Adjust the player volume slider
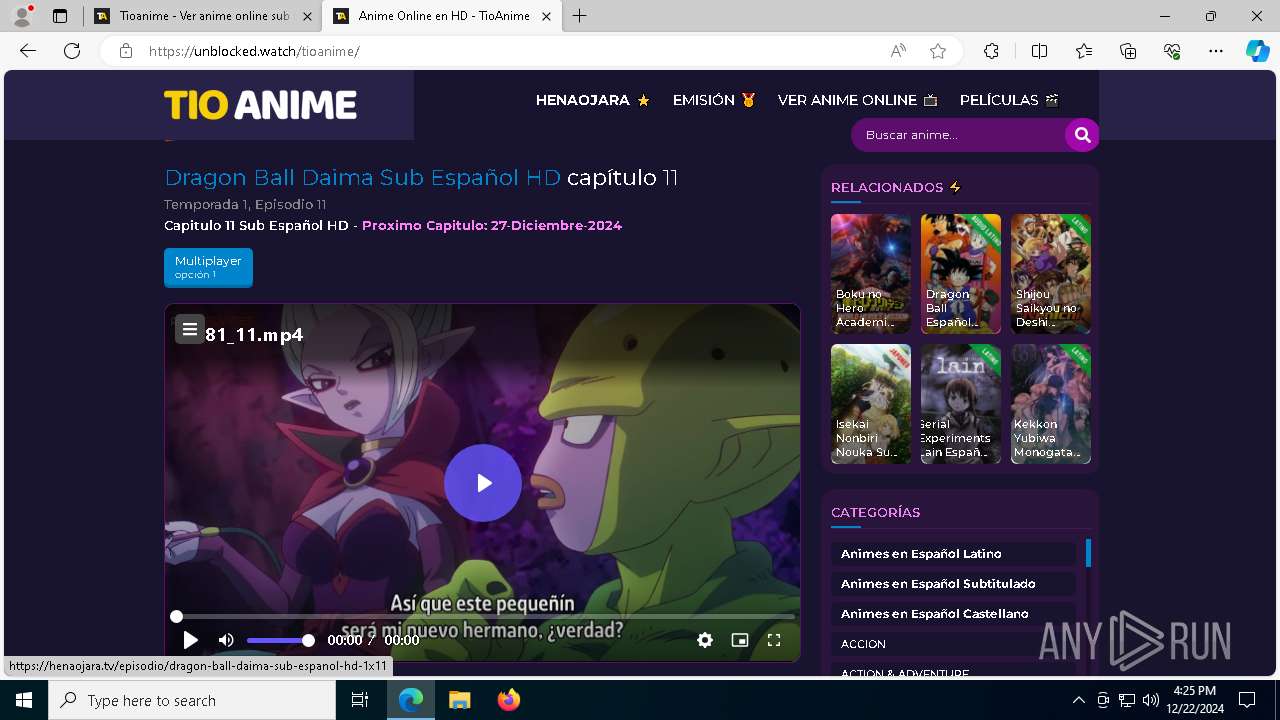The height and width of the screenshot is (720, 1280). click(x=281, y=640)
